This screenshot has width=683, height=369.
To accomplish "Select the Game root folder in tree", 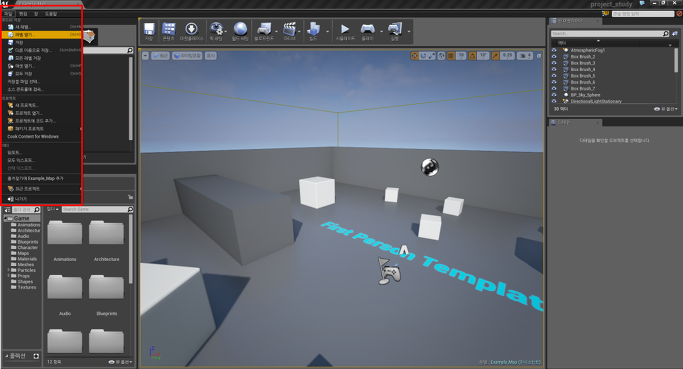I will click(21, 218).
